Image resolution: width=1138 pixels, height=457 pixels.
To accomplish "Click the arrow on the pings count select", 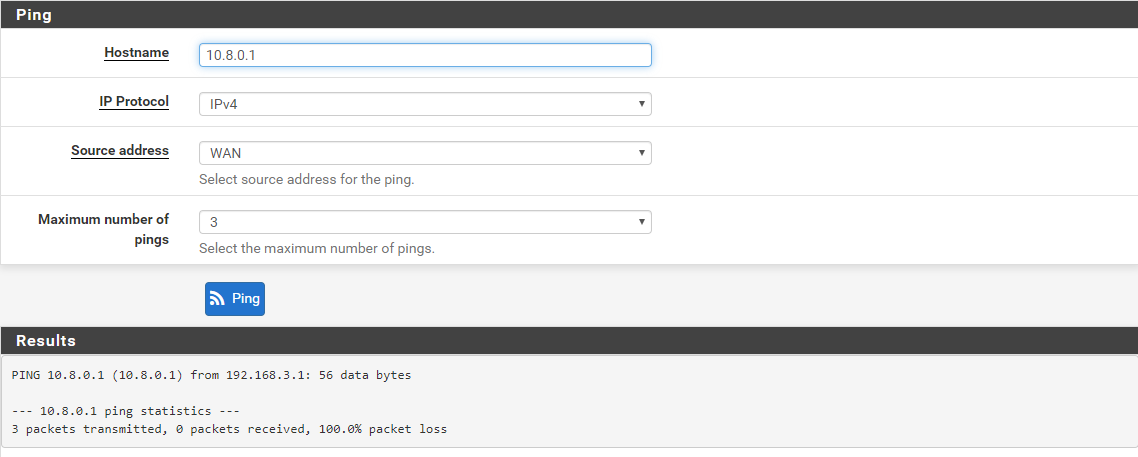I will [x=642, y=222].
